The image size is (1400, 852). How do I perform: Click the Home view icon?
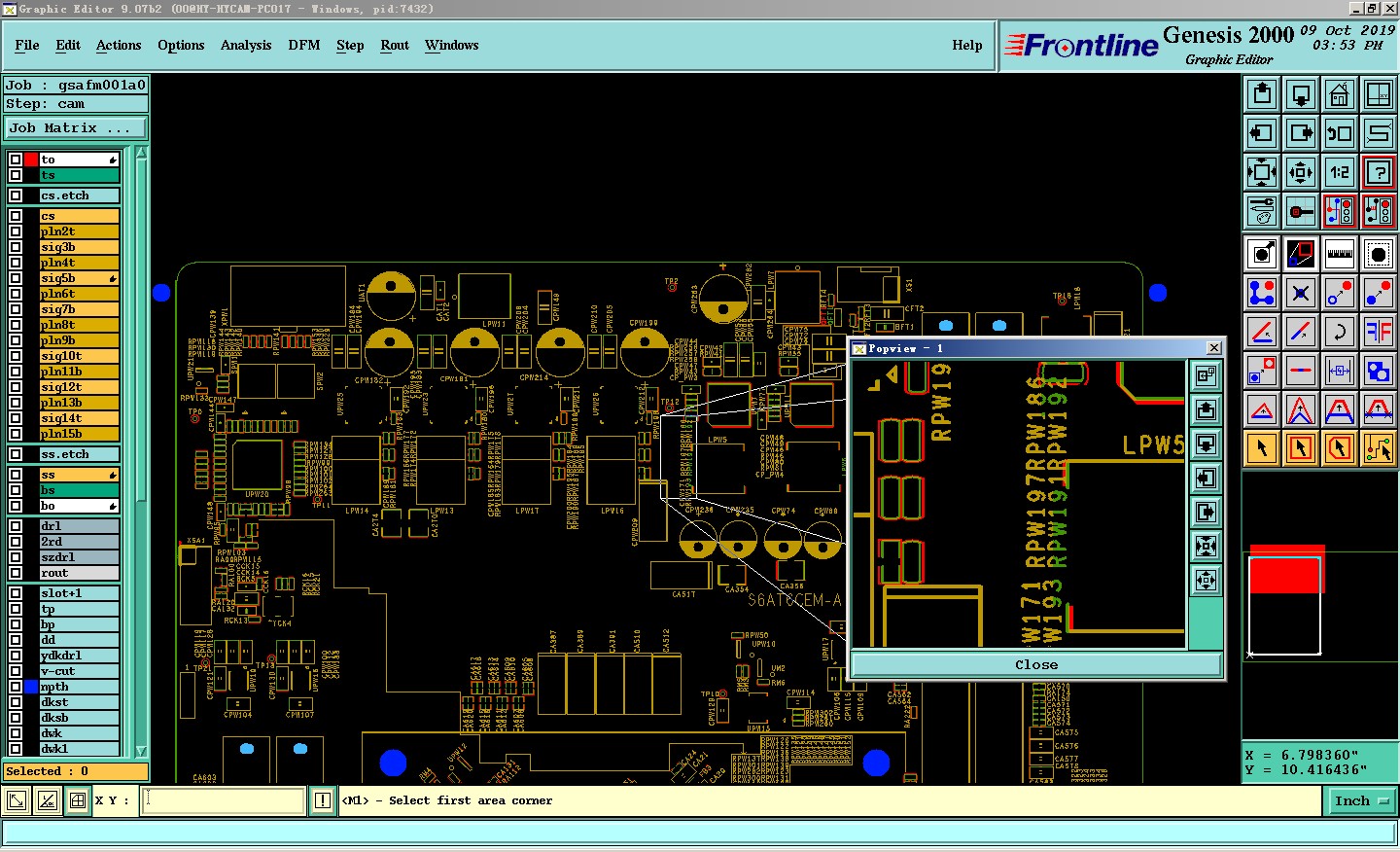pyautogui.click(x=1340, y=94)
